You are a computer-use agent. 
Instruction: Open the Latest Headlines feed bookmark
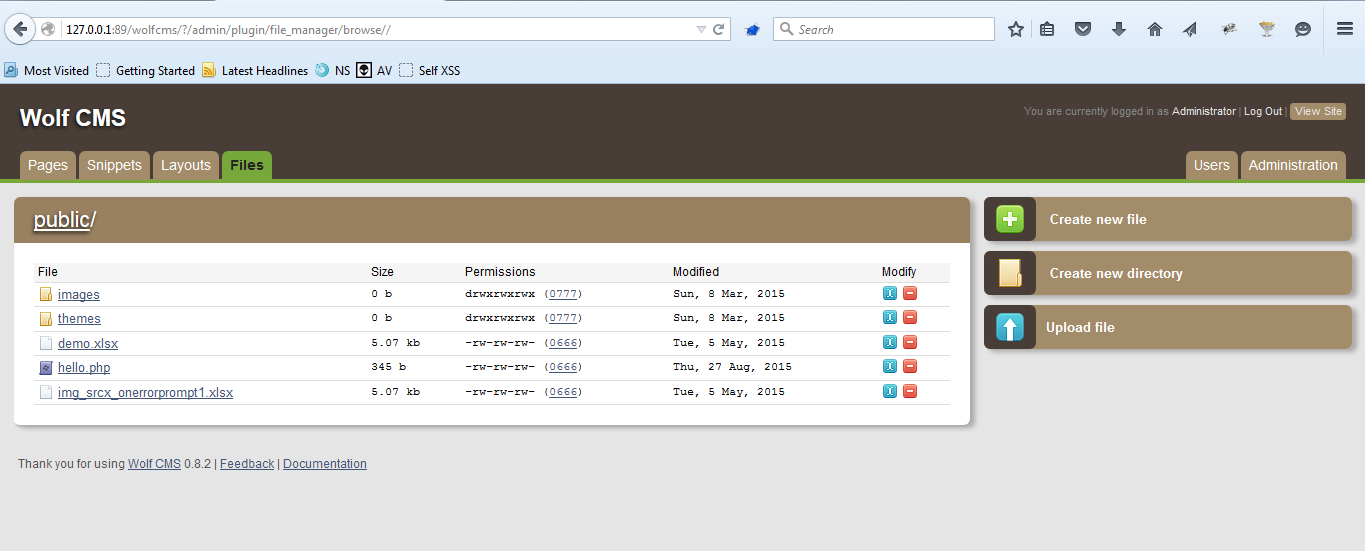tap(255, 70)
